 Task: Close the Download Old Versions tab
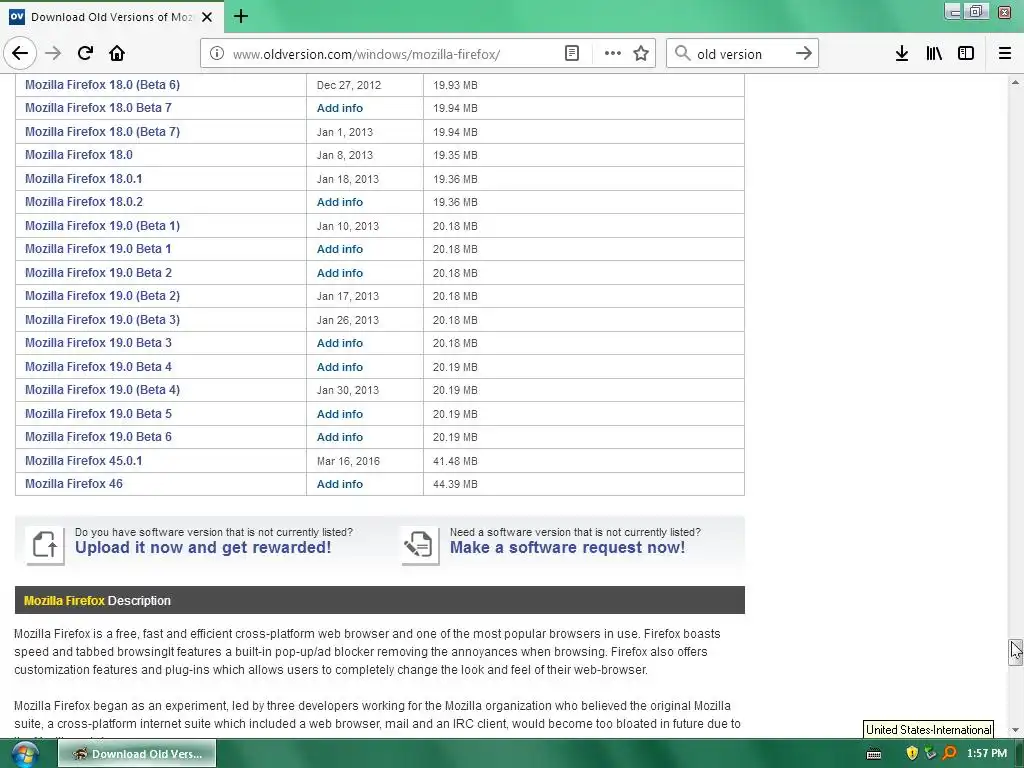207,17
